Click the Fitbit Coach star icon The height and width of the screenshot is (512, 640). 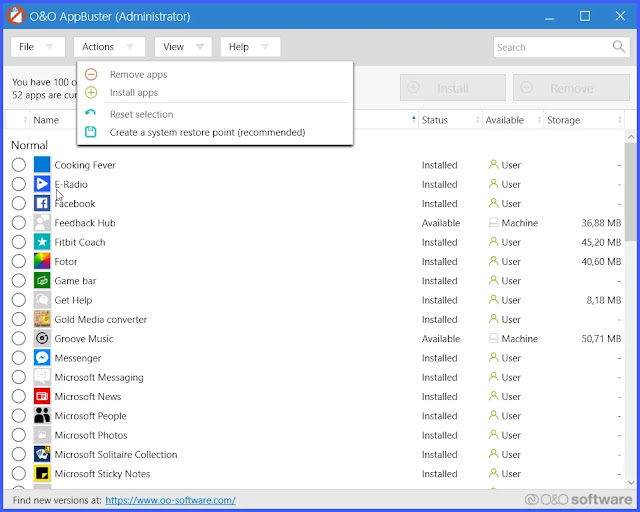tap(42, 242)
